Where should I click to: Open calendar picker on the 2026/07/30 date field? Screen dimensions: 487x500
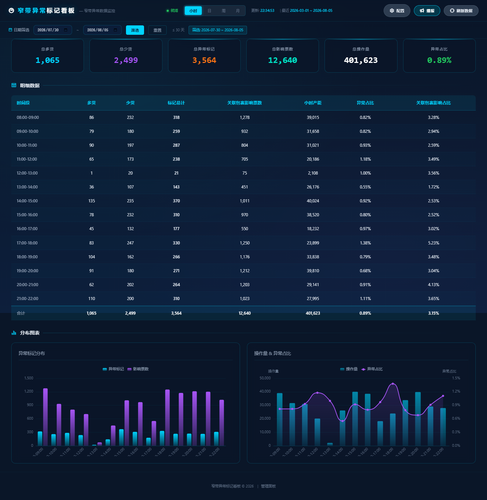pyautogui.click(x=66, y=30)
